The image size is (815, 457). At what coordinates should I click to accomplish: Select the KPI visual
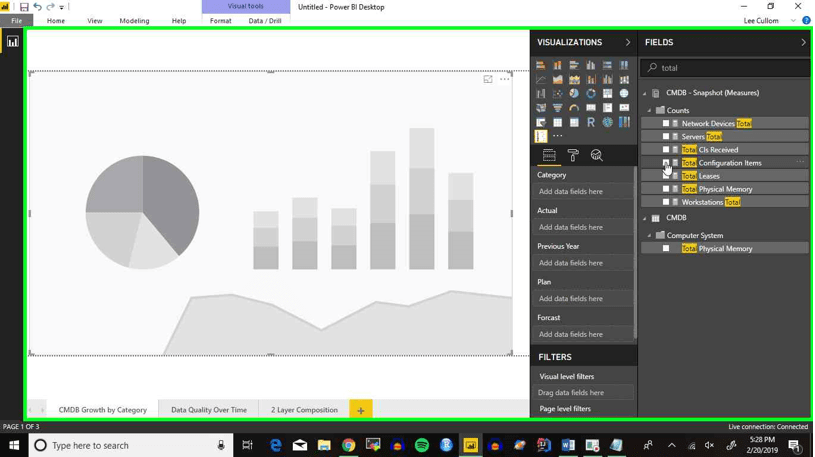pos(624,108)
